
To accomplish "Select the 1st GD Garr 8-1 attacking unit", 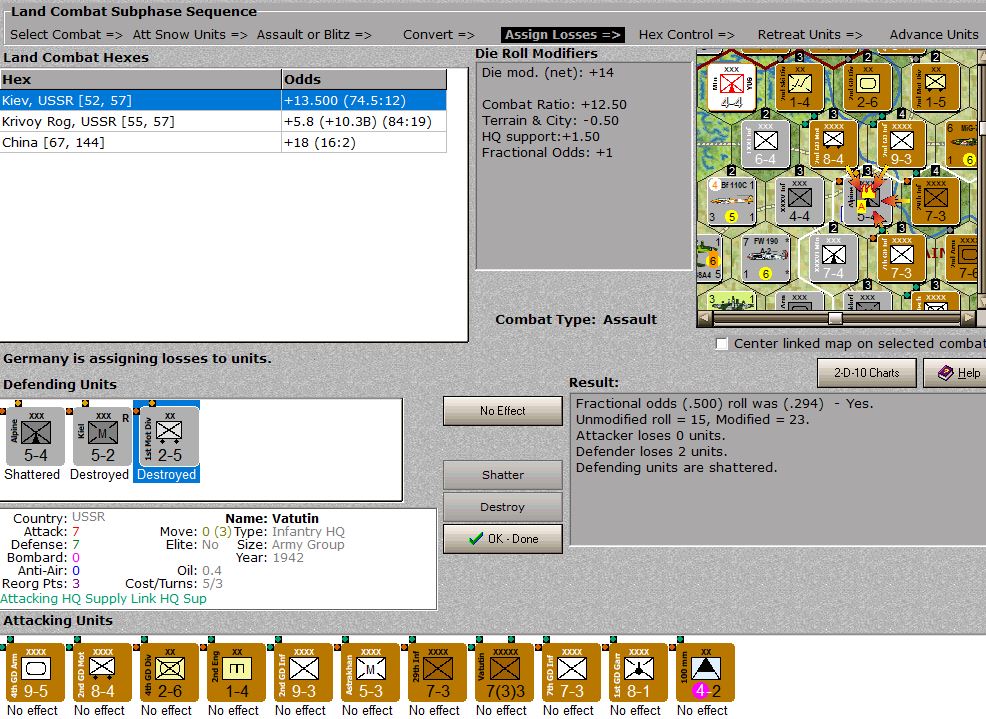I will [638, 671].
